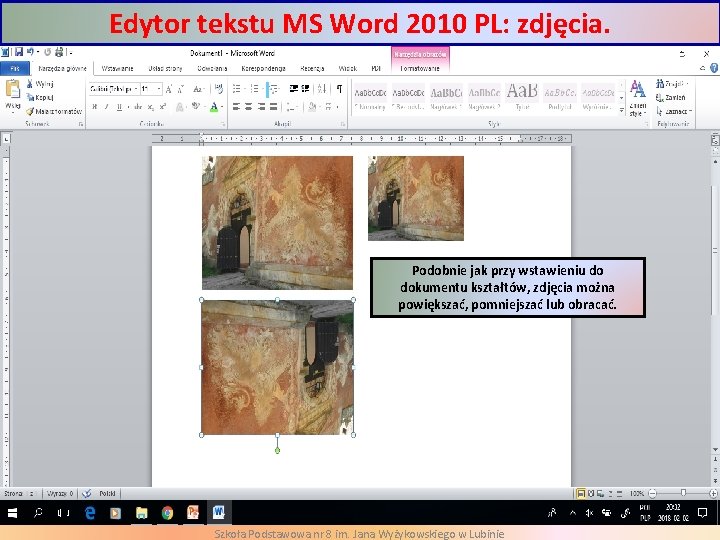Open the Schowek clipboard dialog launcher
Image resolution: width=720 pixels, height=540 pixels.
tap(81, 124)
